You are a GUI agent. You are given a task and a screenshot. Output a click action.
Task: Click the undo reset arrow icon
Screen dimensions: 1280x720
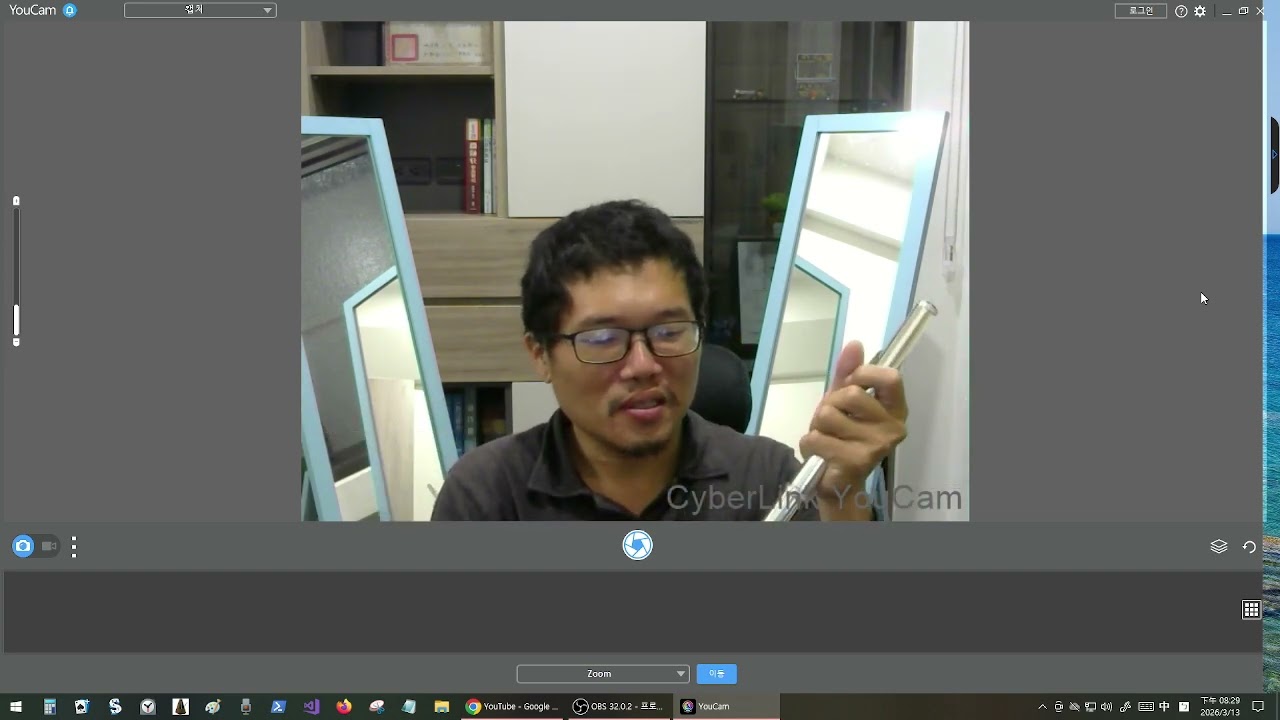1249,546
